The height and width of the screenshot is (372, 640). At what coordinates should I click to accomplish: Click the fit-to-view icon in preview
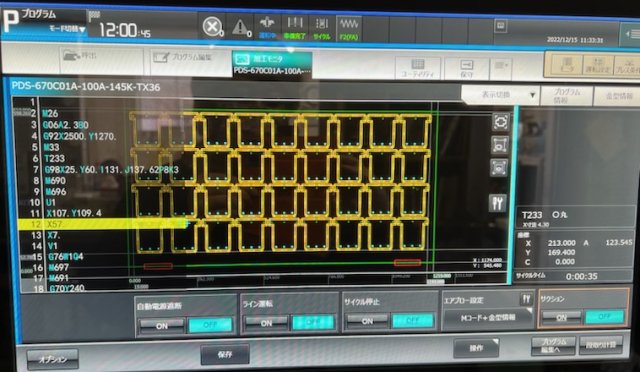(500, 122)
